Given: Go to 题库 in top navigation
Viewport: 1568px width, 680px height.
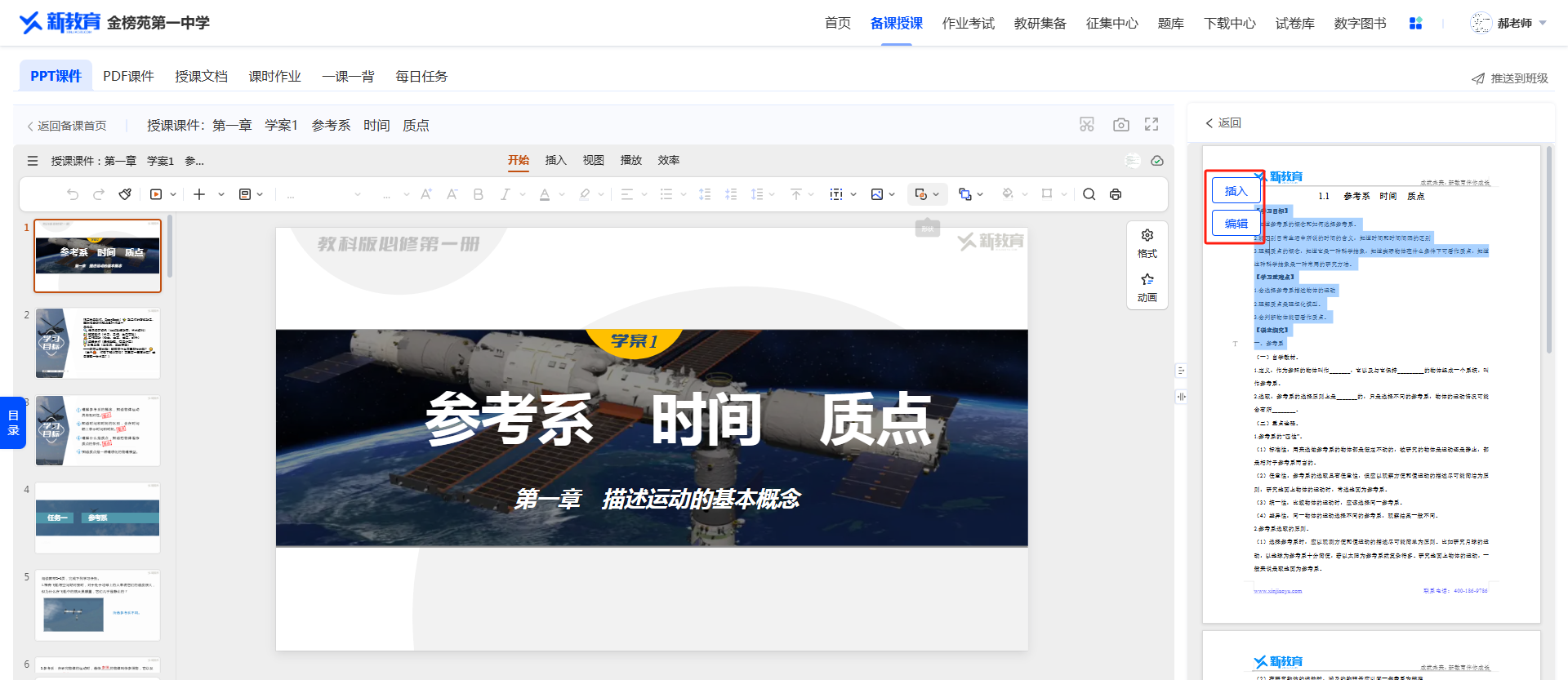Looking at the screenshot, I should [1170, 23].
